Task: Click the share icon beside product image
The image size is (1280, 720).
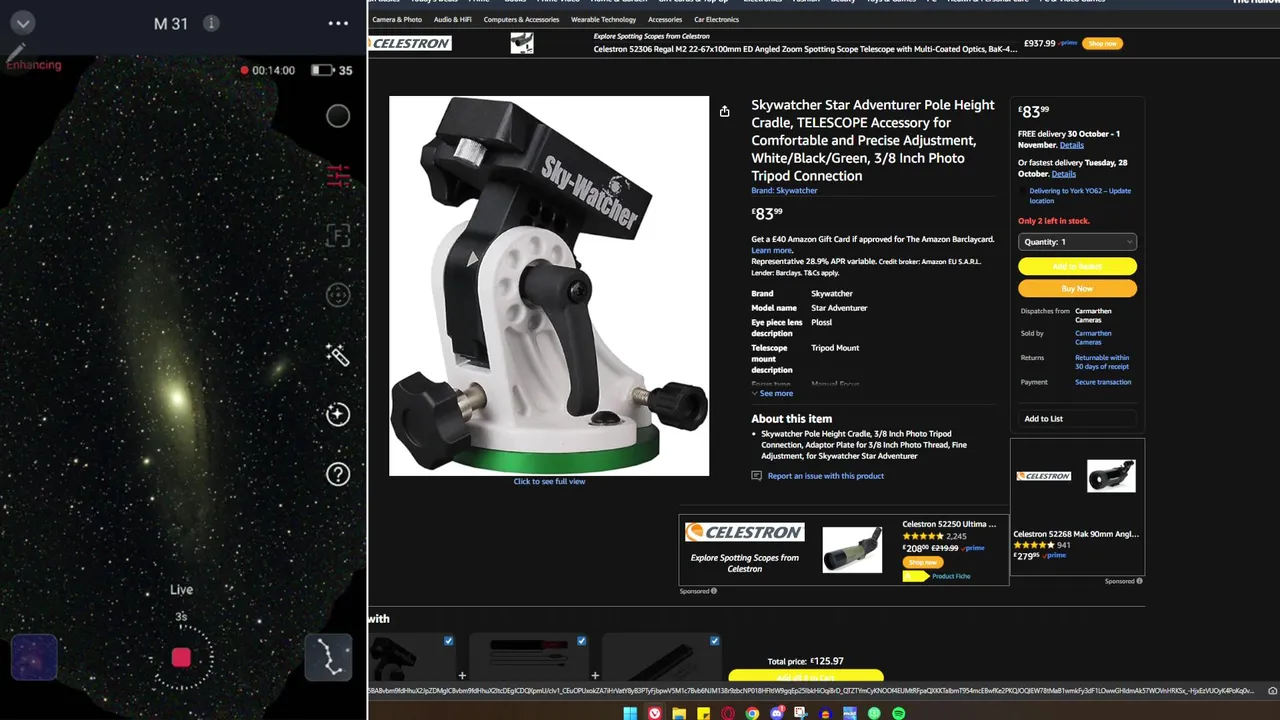Action: pos(724,111)
